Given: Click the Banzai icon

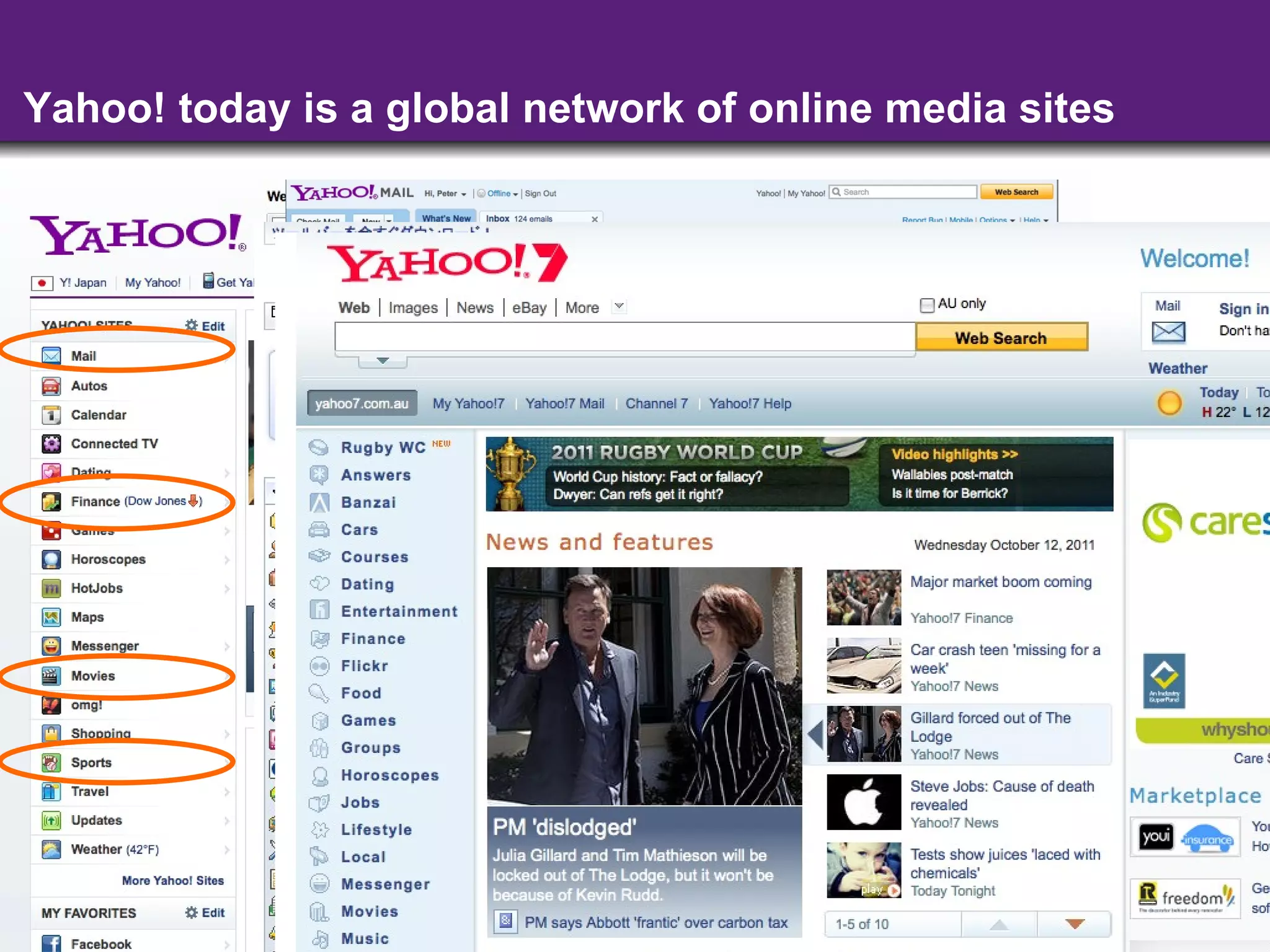Looking at the screenshot, I should (319, 502).
